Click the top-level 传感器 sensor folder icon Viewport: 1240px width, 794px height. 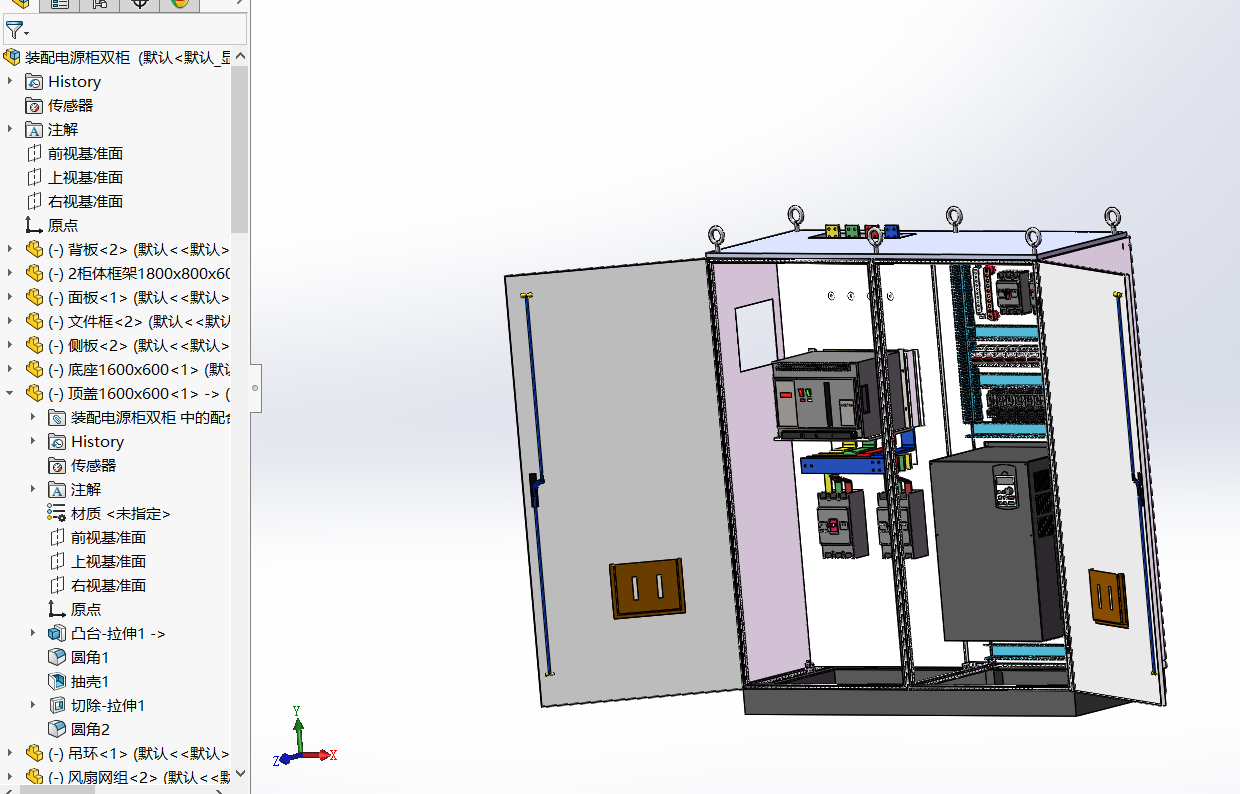click(x=35, y=105)
